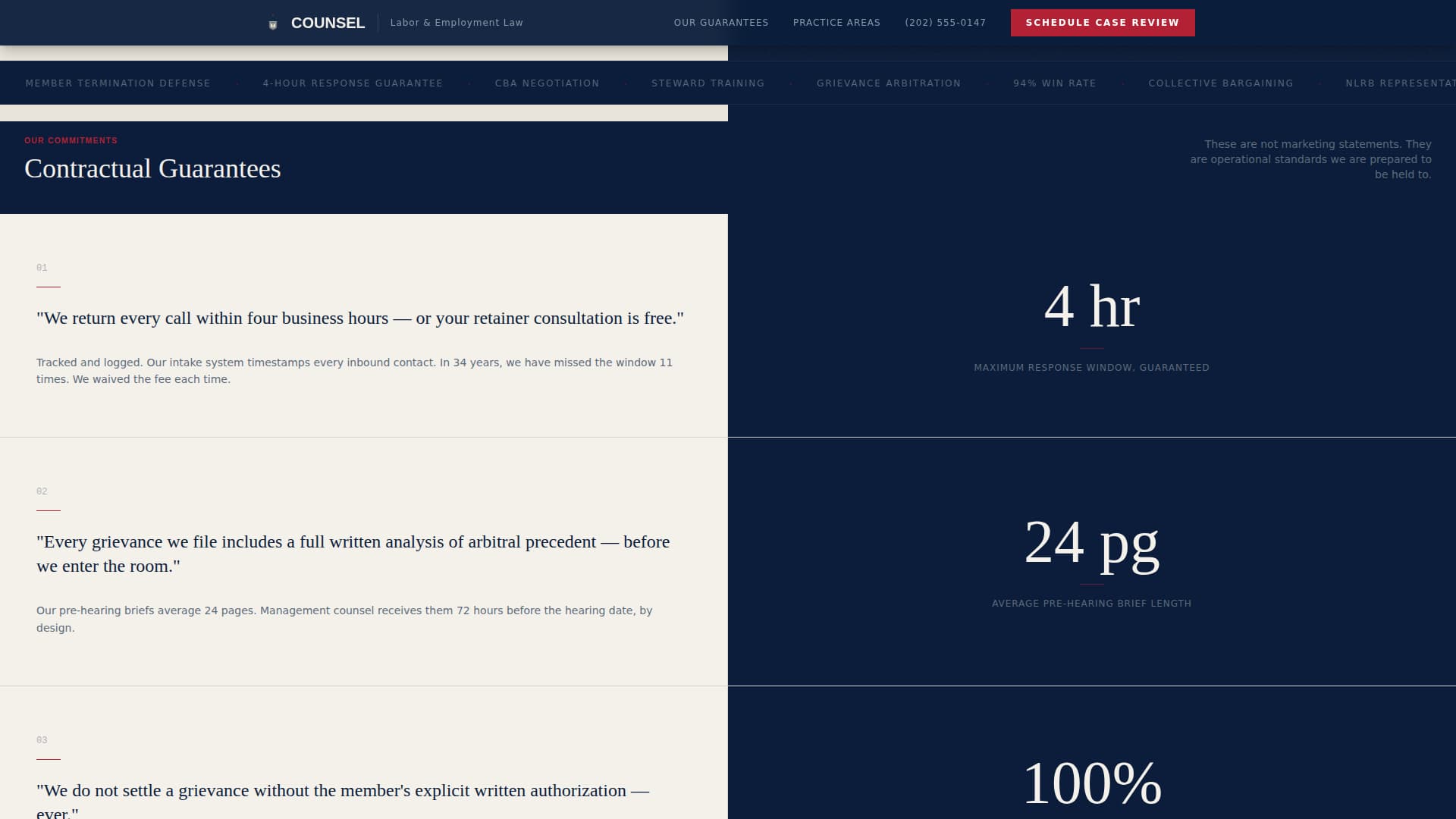Click the OUR COMMITMENTS label
This screenshot has width=1456, height=819.
tap(71, 140)
